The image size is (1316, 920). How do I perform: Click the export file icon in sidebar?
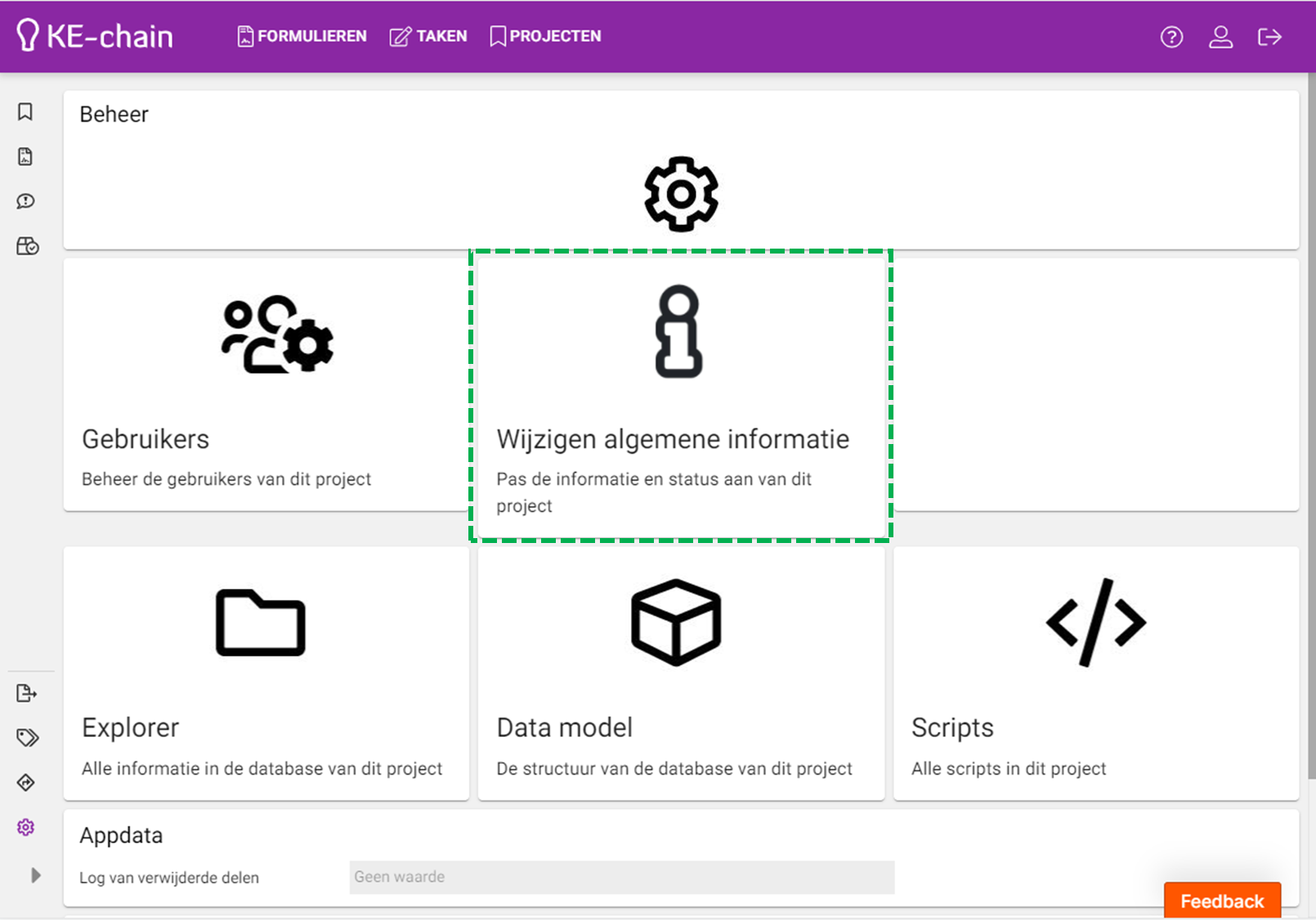click(x=26, y=693)
